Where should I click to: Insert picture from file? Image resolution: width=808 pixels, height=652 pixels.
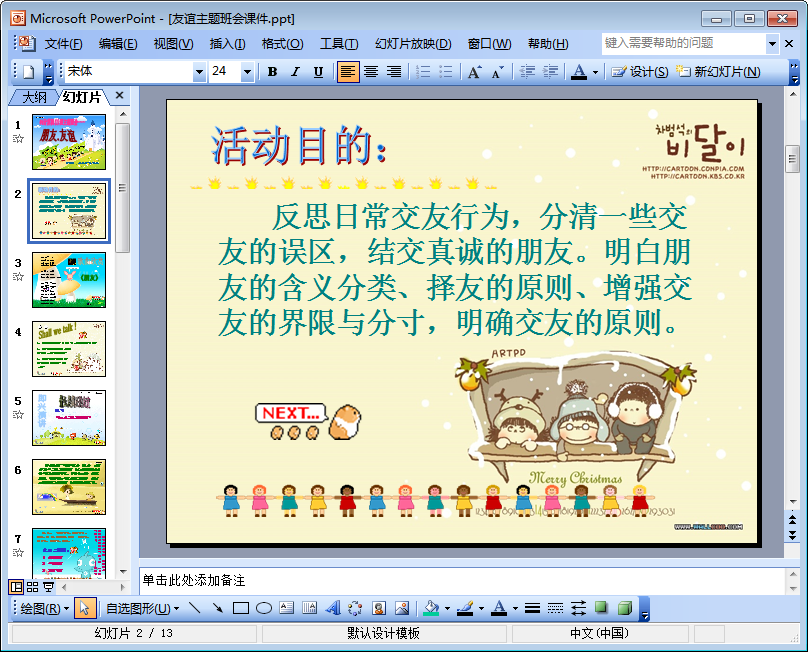click(x=402, y=608)
